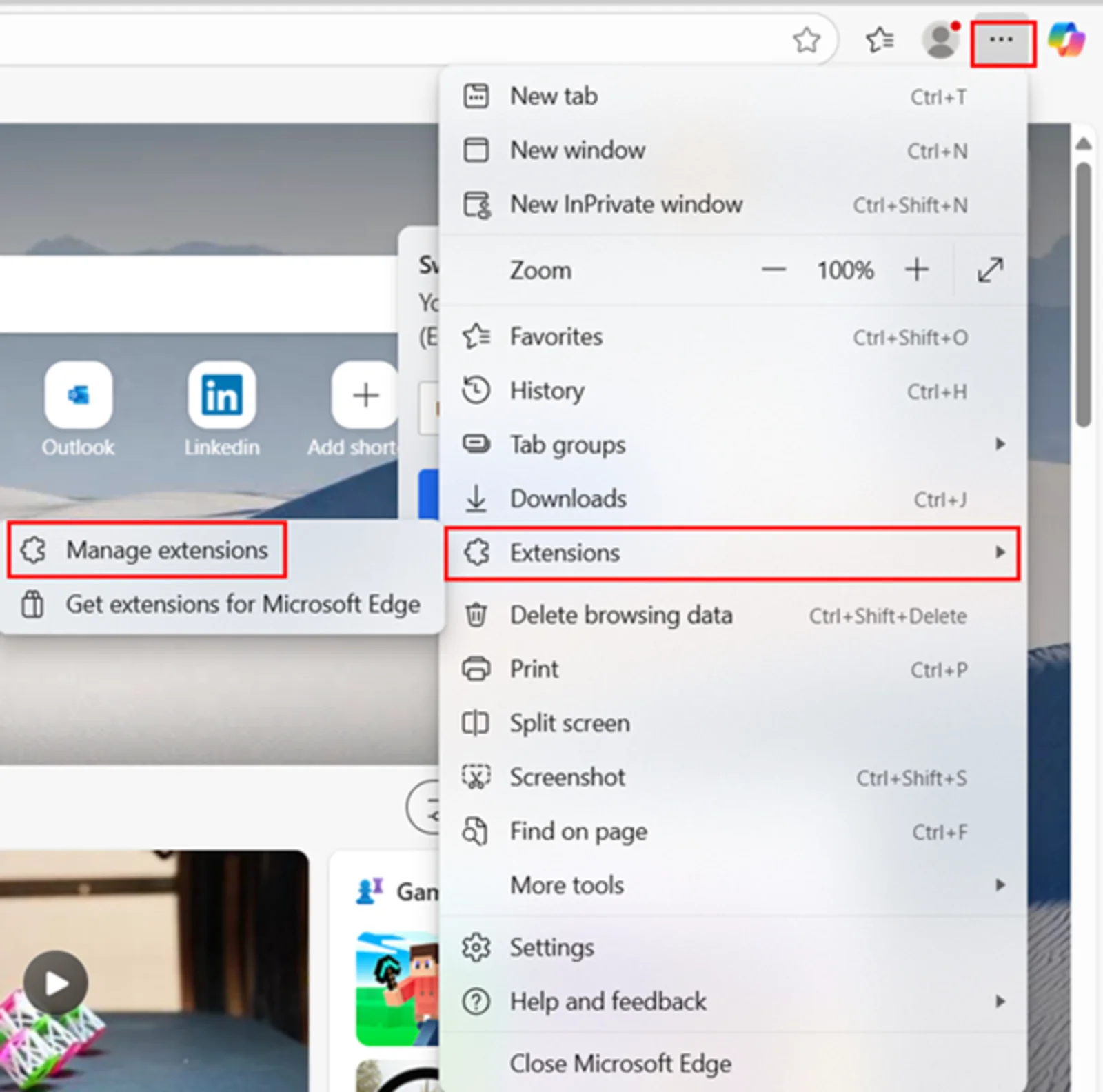Enter full screen using the expand arrow icon
The width and height of the screenshot is (1103, 1092).
[x=990, y=270]
